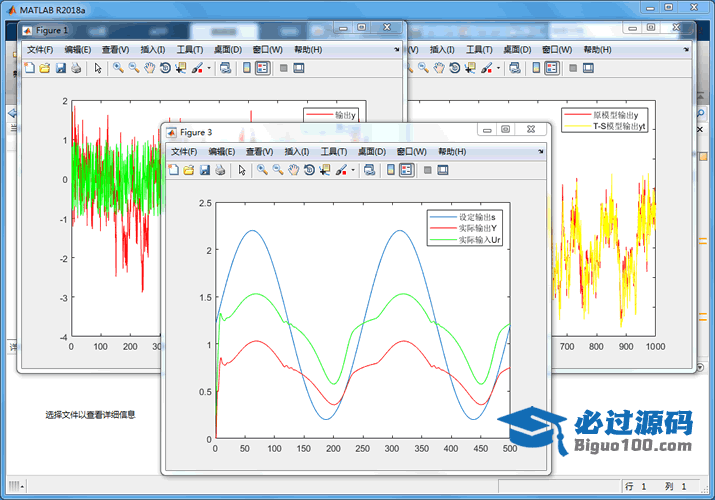Click New Figure icon in Figure 3 toolbar

[x=174, y=170]
